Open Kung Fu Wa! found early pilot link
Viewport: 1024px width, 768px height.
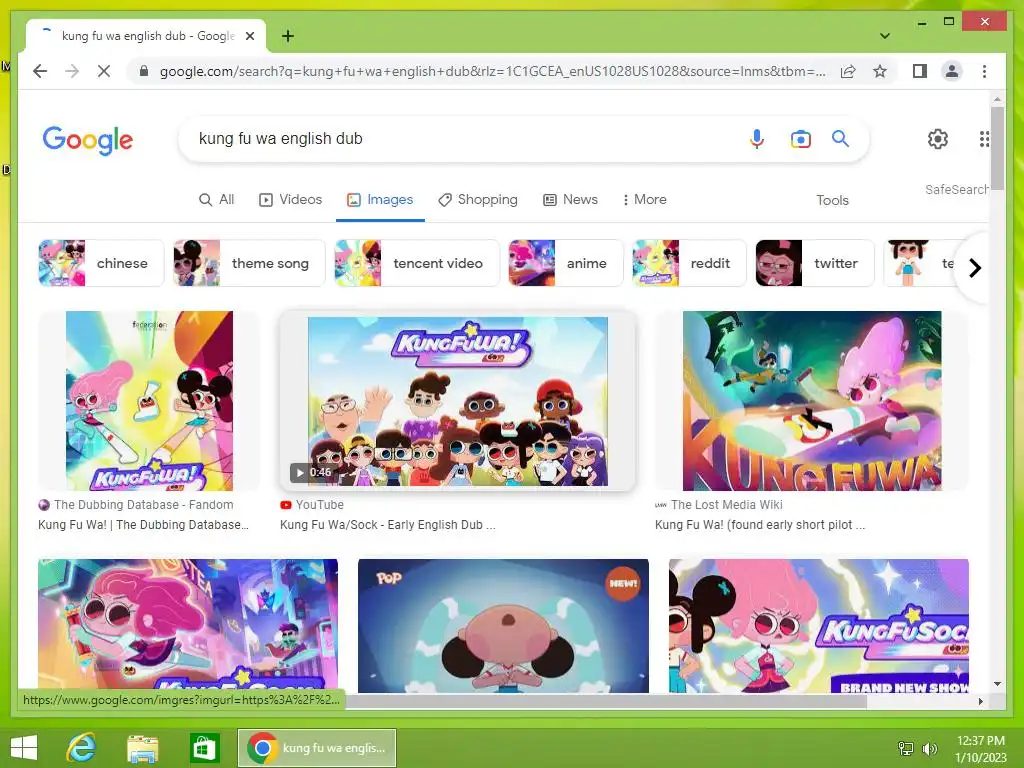[760, 525]
